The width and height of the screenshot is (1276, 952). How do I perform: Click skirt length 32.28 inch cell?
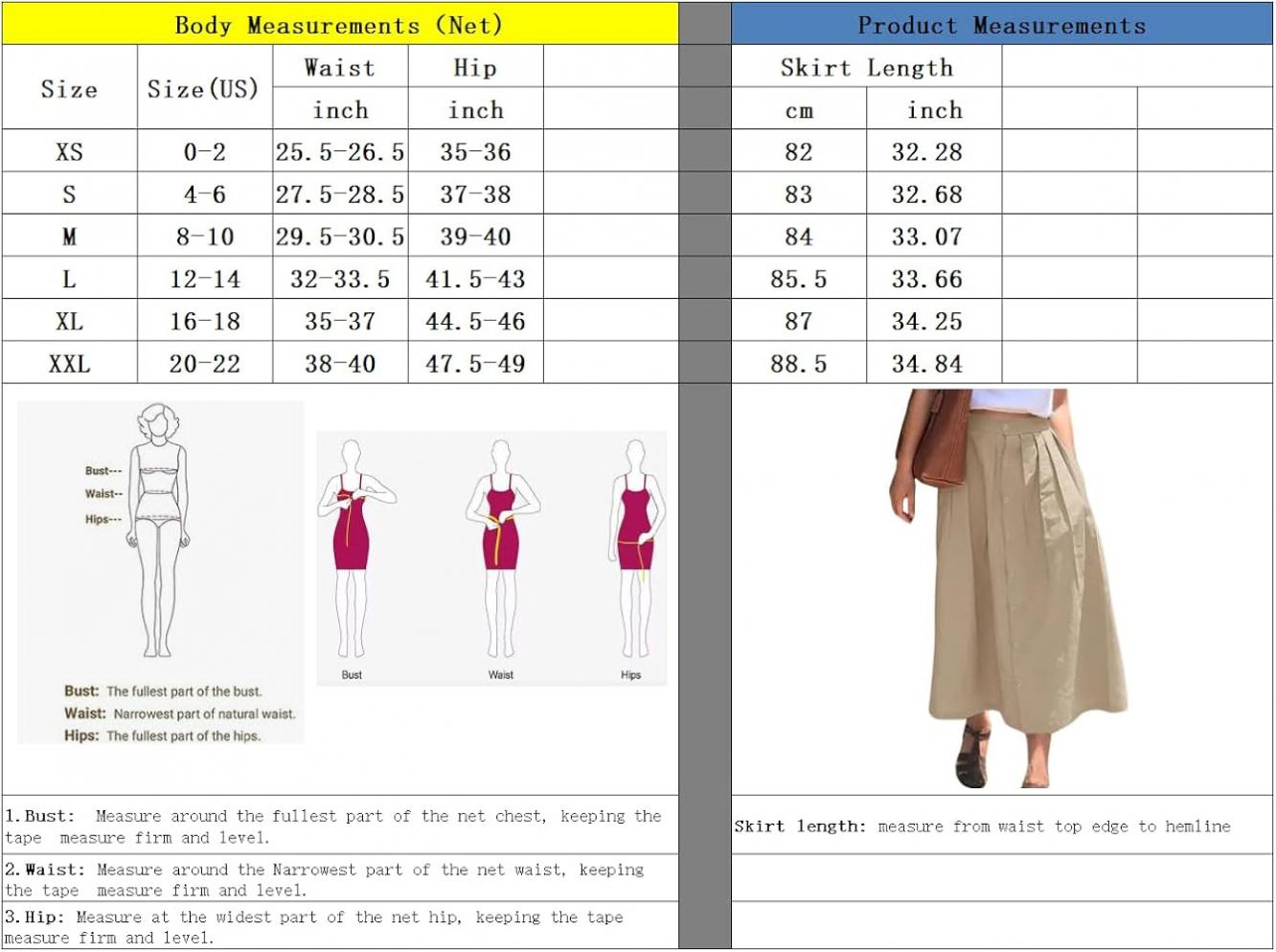934,151
